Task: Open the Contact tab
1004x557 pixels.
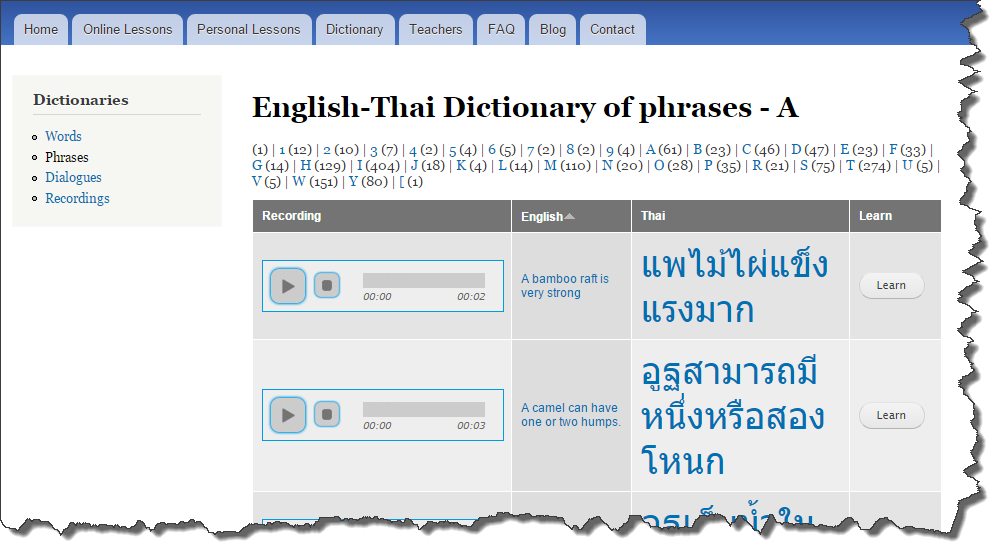Action: click(x=612, y=29)
